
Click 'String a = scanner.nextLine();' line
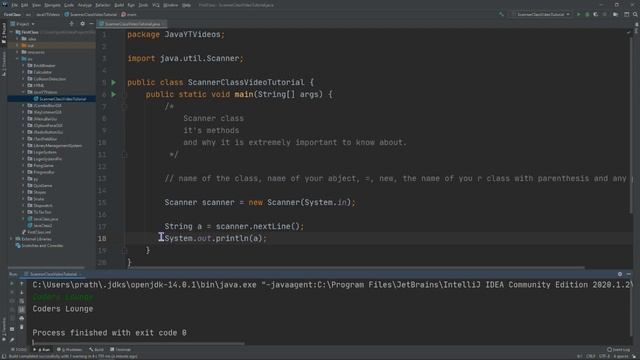click(x=234, y=226)
